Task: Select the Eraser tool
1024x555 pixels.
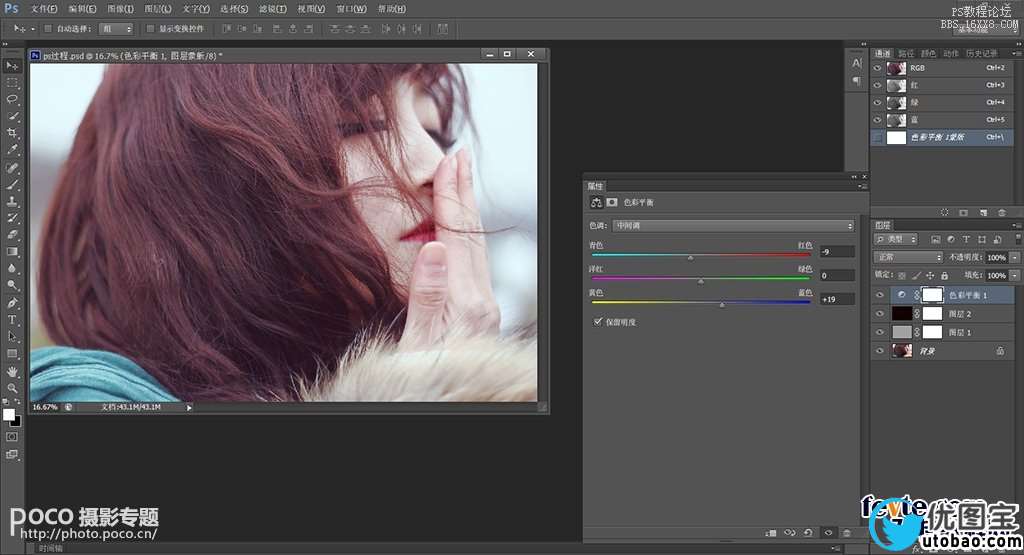Action: click(x=12, y=235)
